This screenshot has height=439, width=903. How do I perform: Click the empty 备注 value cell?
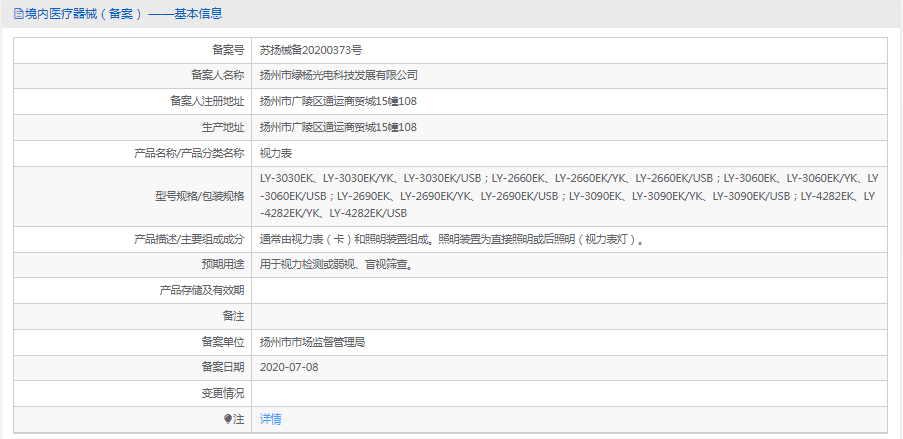[x=568, y=316]
